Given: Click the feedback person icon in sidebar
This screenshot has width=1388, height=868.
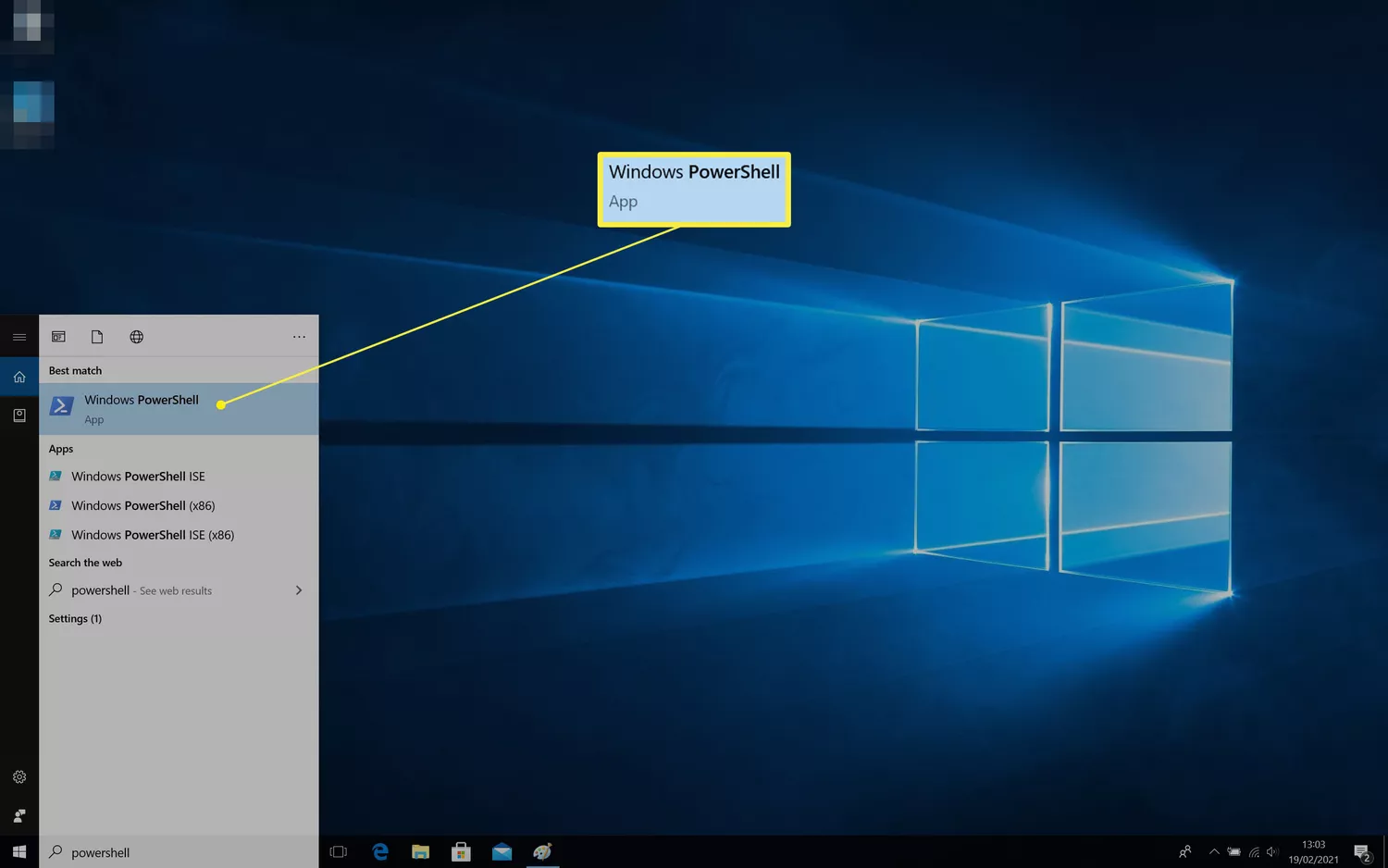Looking at the screenshot, I should pos(19,816).
